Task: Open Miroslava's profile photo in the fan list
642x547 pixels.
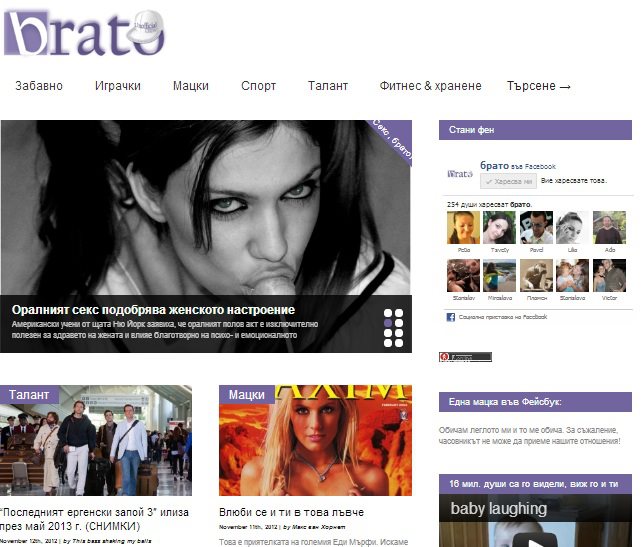Action: click(x=498, y=275)
